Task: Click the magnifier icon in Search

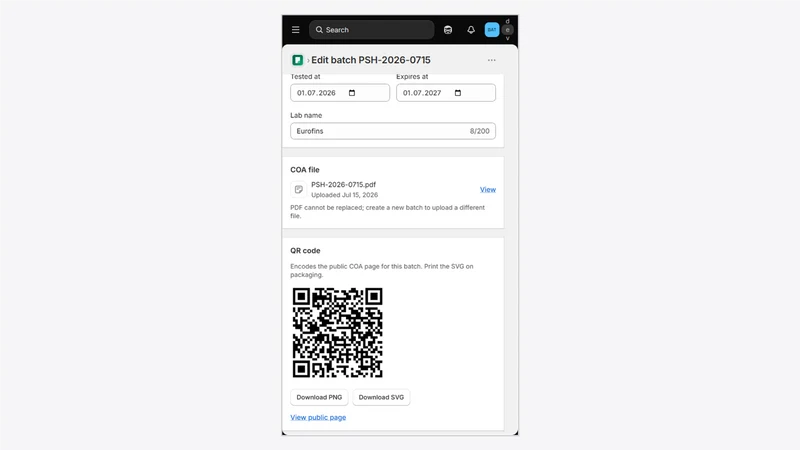Action: point(319,30)
